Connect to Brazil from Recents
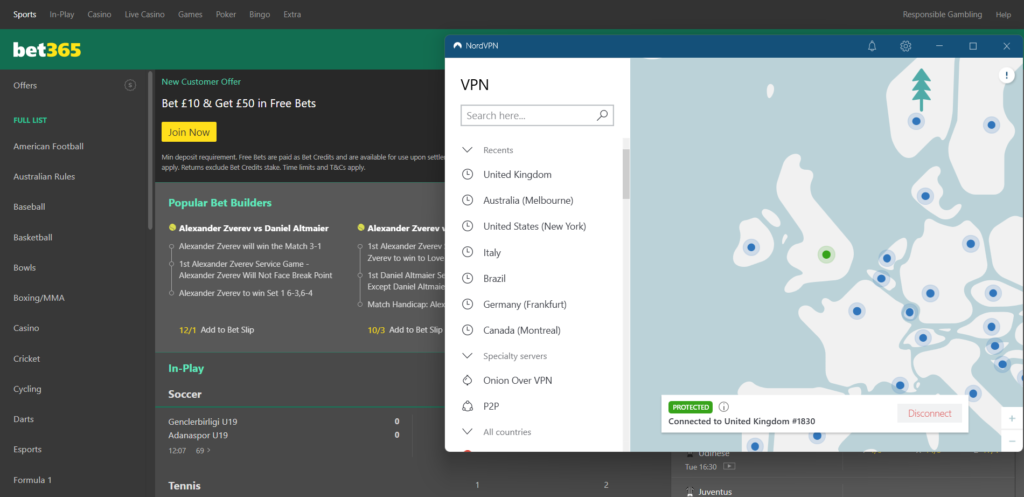Image resolution: width=1024 pixels, height=497 pixels. (494, 278)
